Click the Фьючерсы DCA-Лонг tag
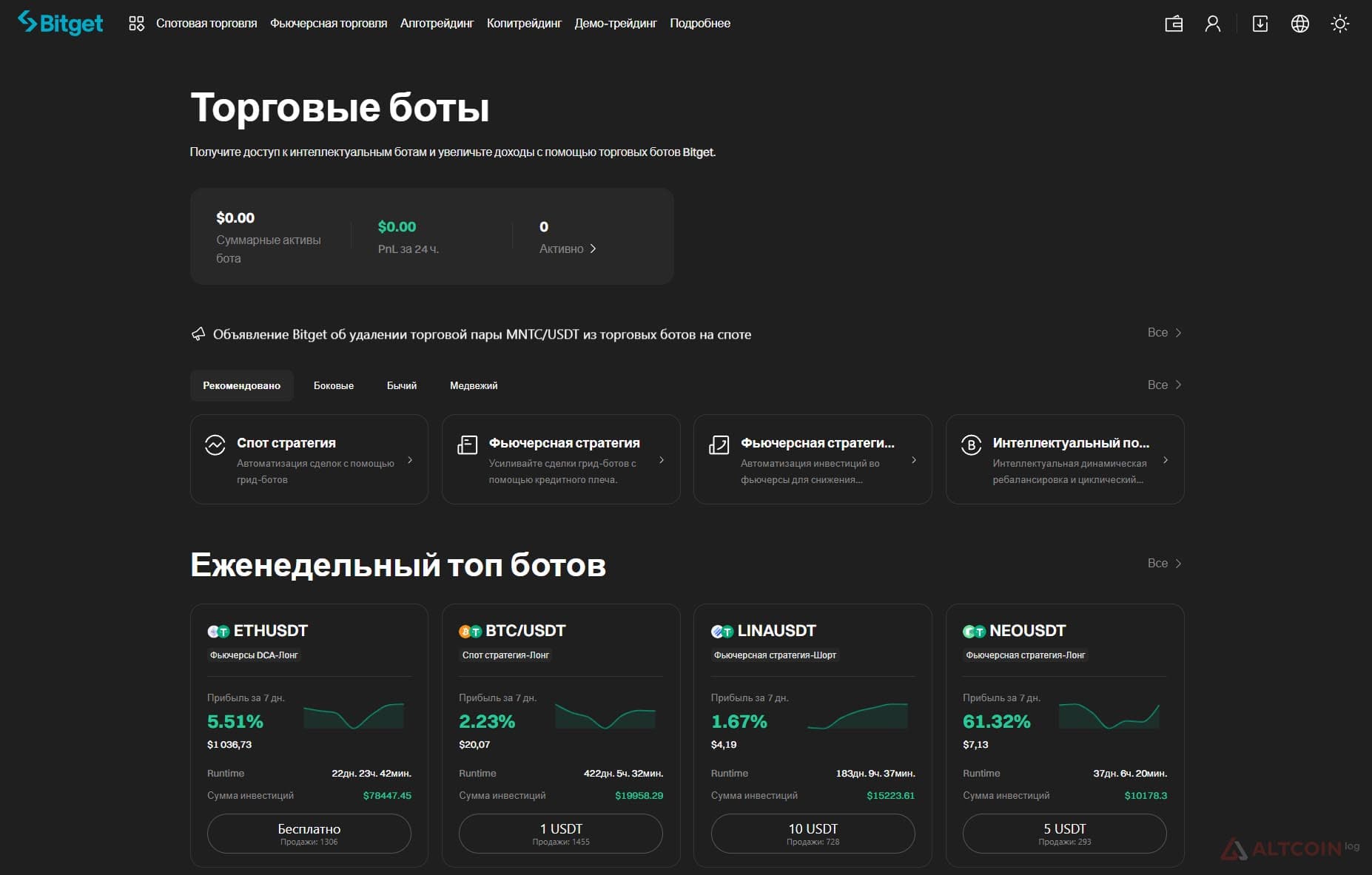This screenshot has height=875, width=1372. click(x=254, y=655)
